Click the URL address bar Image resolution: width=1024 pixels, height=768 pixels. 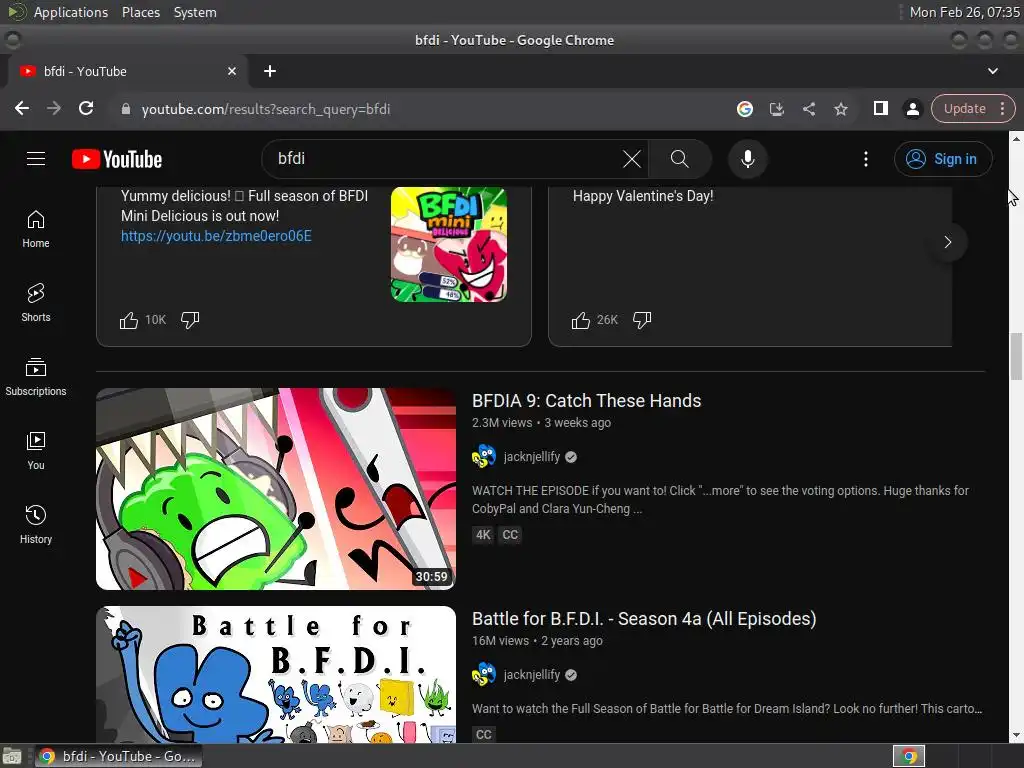coord(418,109)
